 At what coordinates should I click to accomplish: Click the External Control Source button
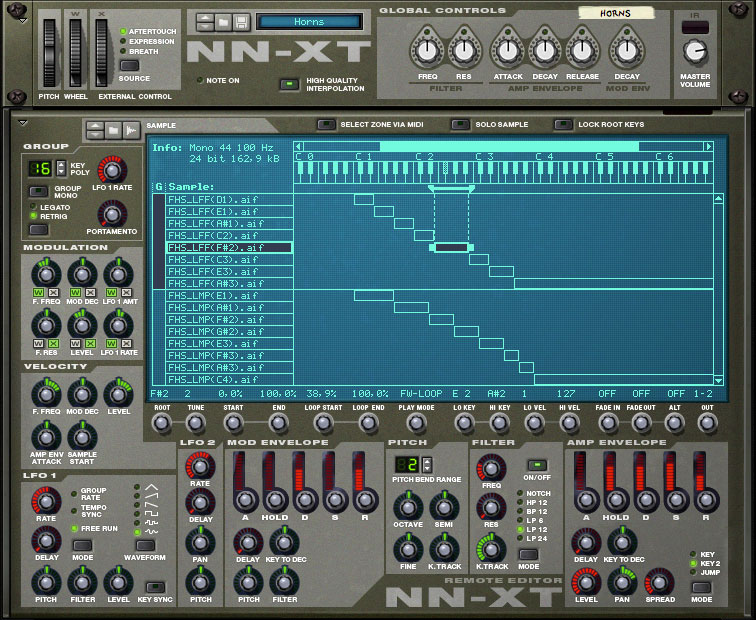129,65
